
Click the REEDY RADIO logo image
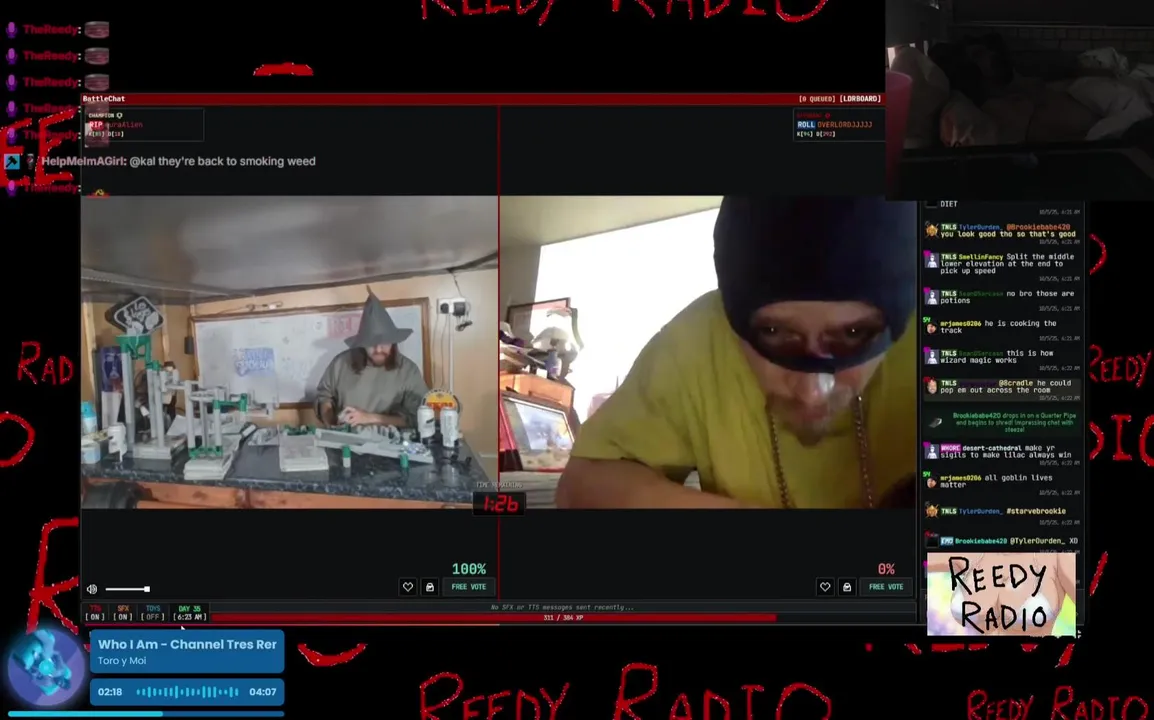[1001, 595]
